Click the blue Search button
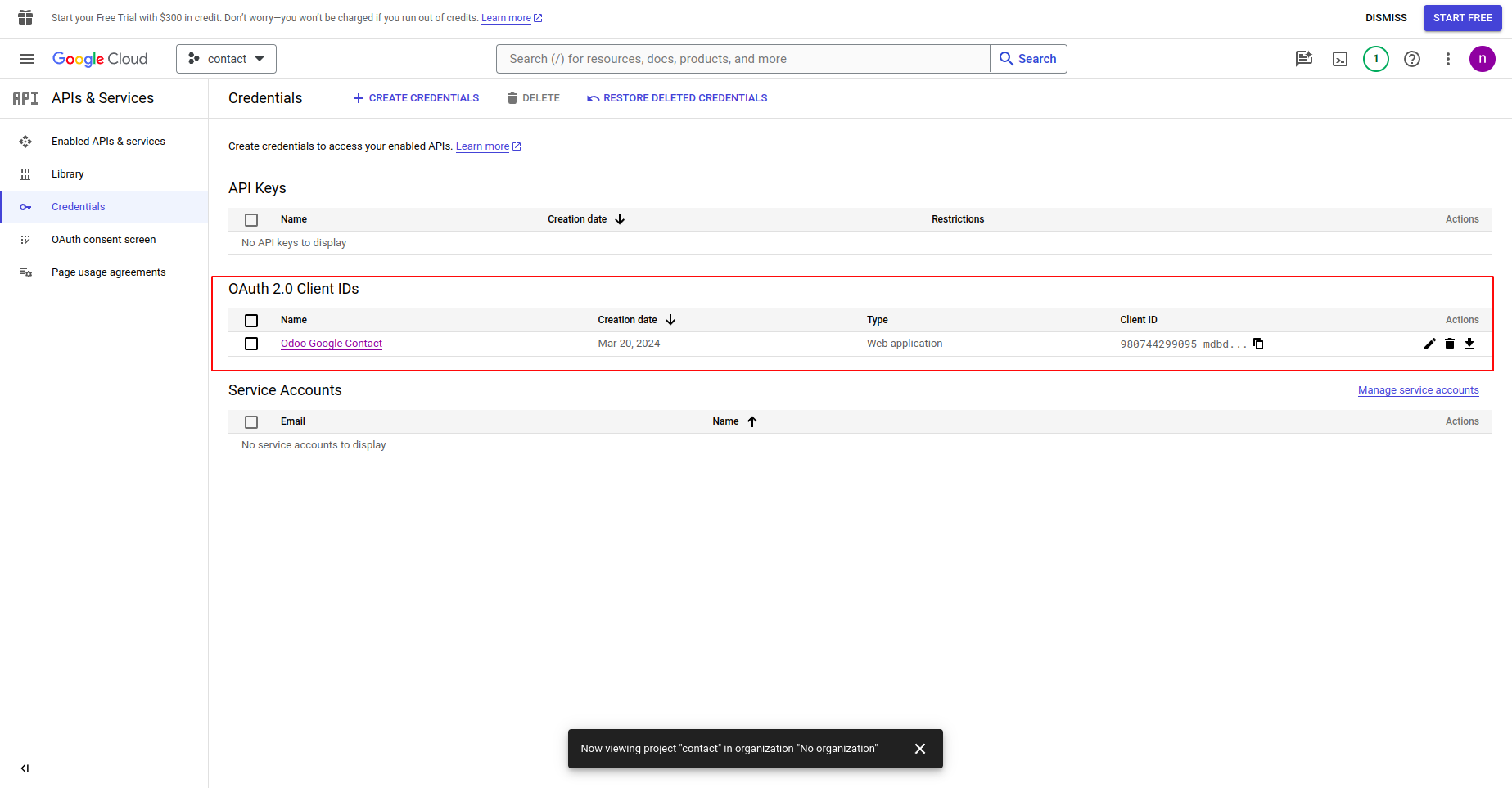The image size is (1512, 788). click(x=1028, y=59)
